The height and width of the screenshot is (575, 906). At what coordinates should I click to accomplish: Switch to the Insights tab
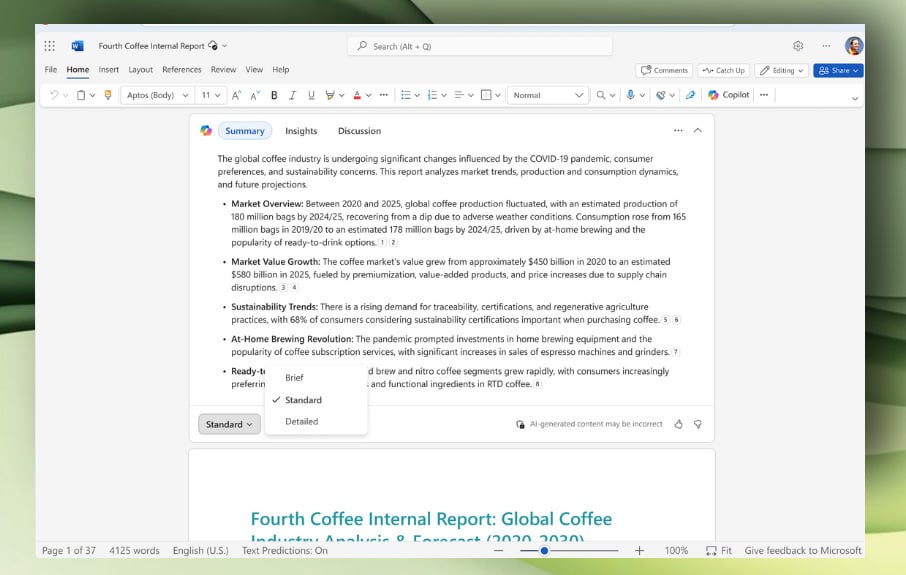click(x=301, y=131)
